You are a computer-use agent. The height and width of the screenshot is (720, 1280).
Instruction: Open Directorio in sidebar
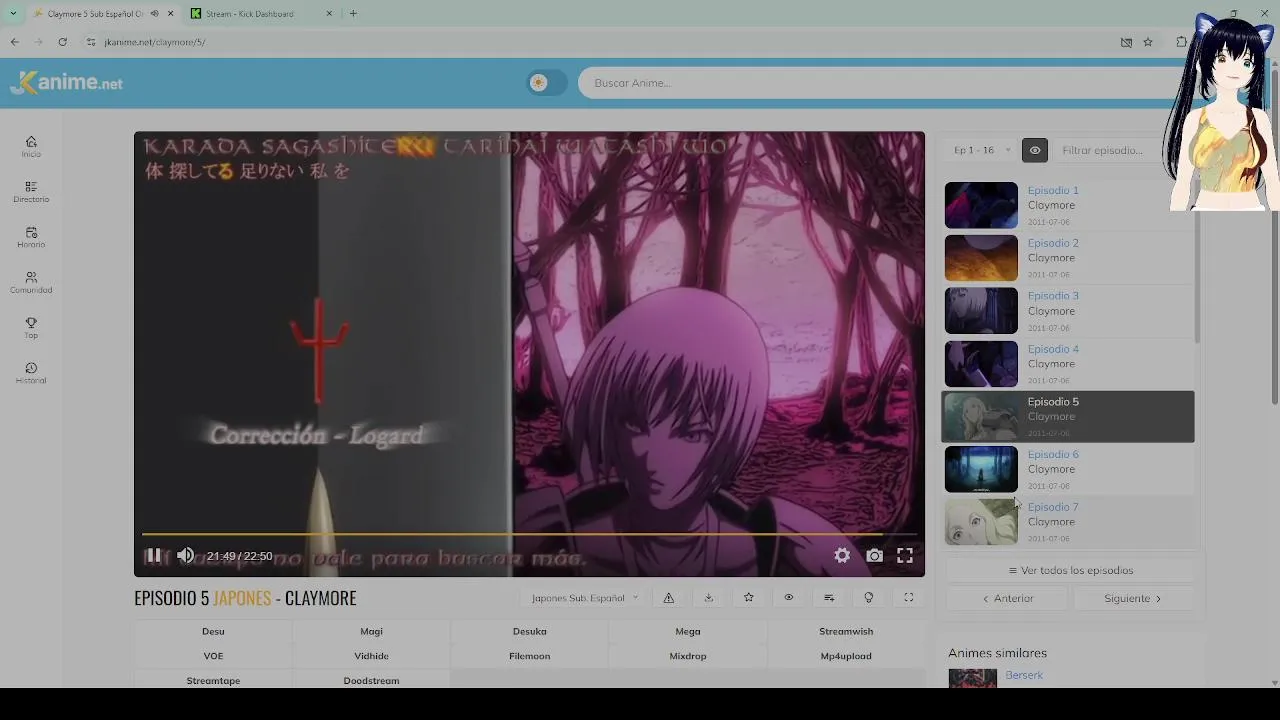tap(31, 192)
